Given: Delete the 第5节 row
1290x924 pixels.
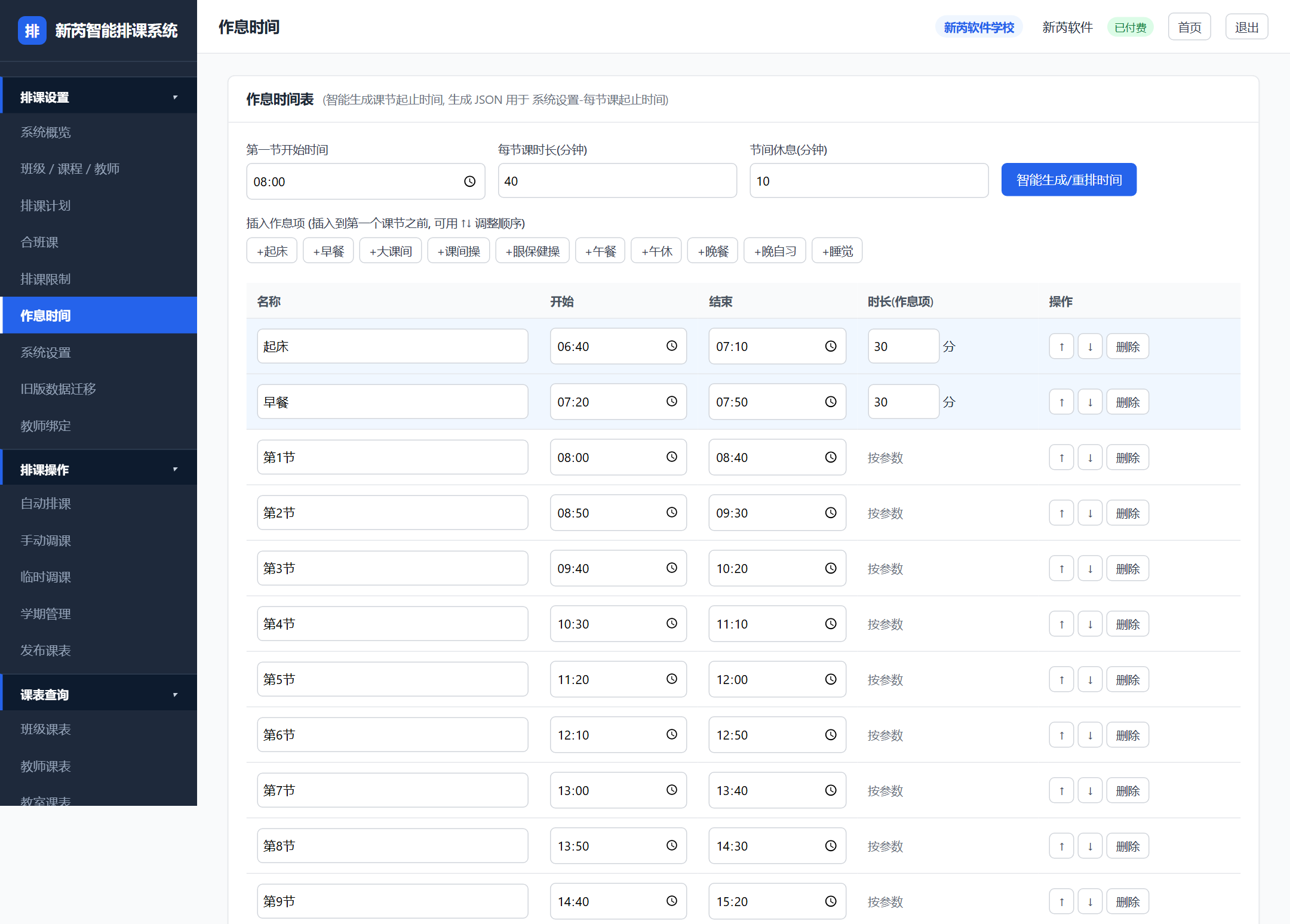Looking at the screenshot, I should coord(1128,679).
